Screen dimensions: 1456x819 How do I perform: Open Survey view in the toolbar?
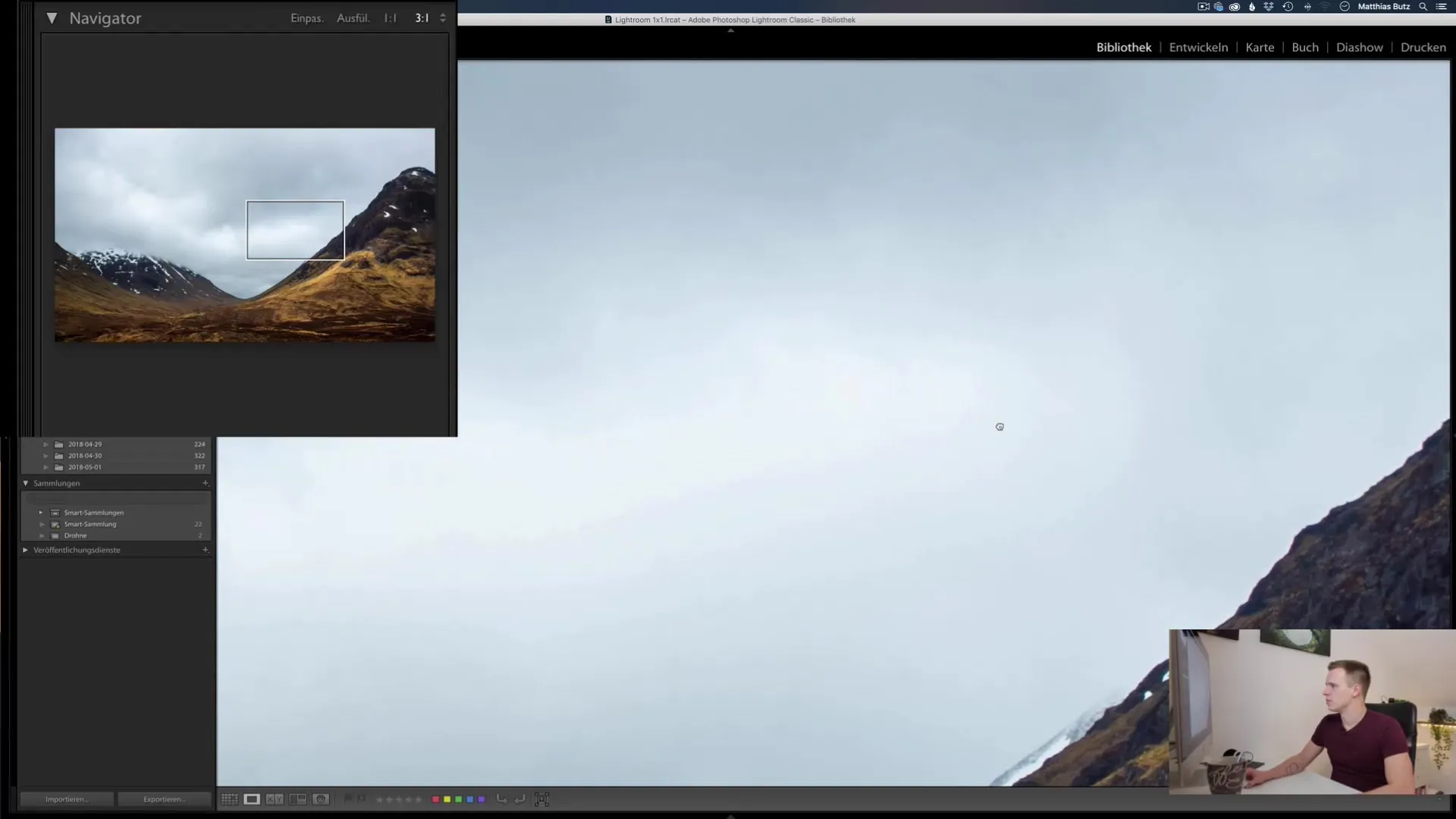[x=298, y=799]
